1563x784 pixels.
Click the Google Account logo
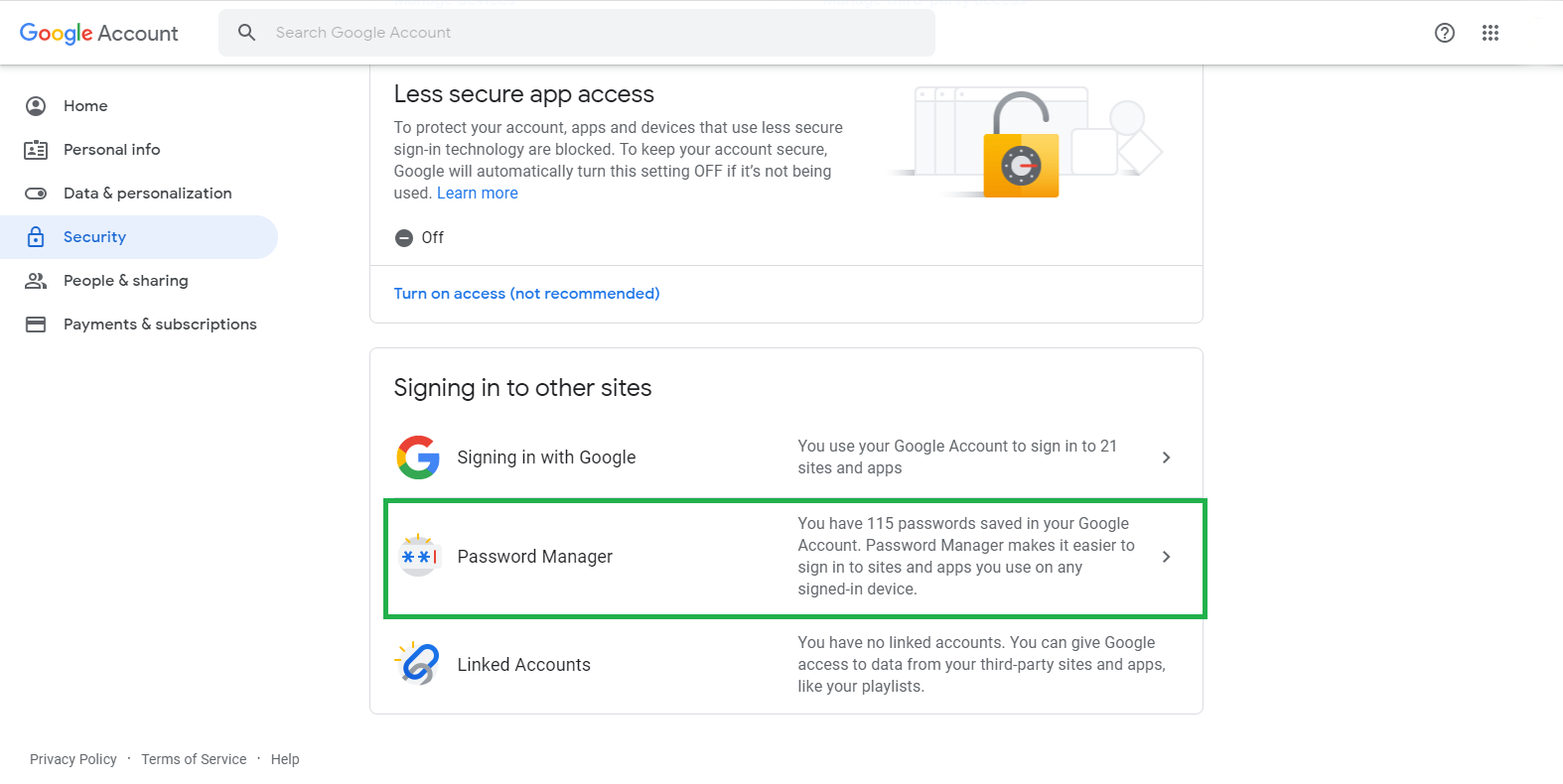(99, 33)
